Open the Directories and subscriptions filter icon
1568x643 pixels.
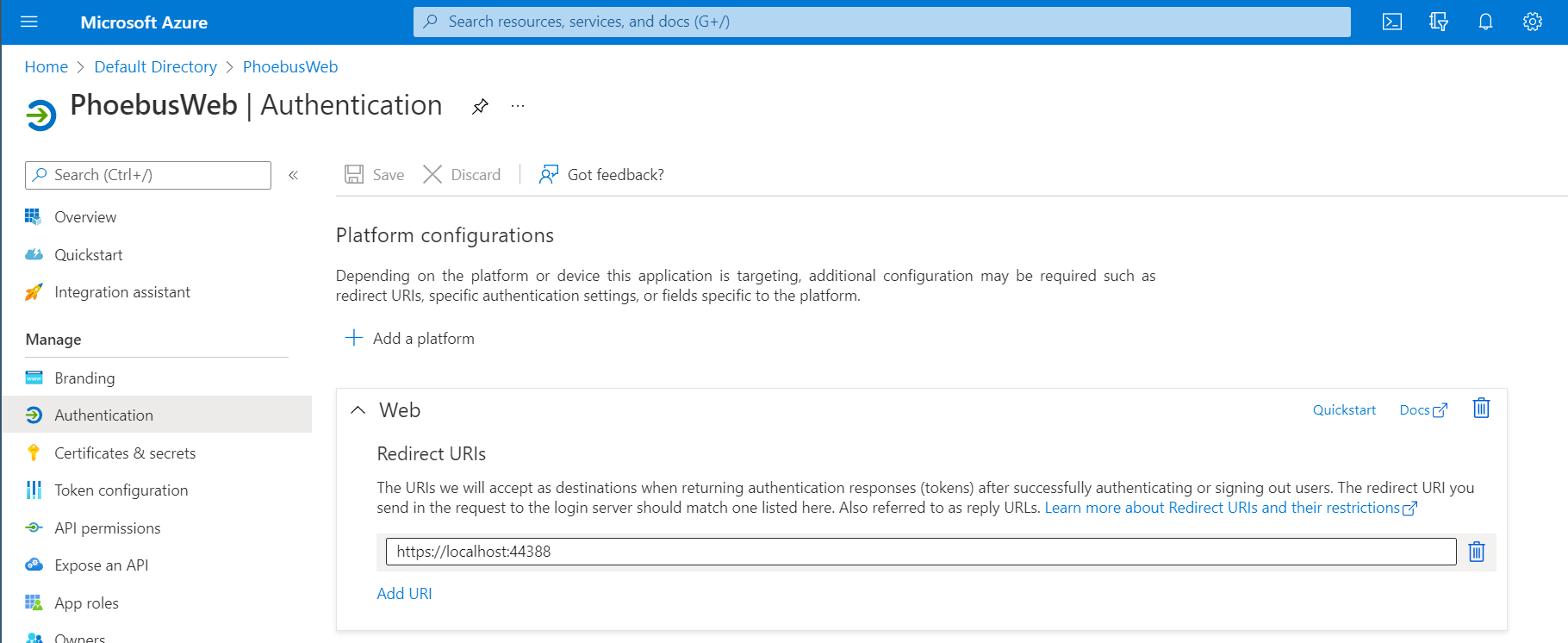[1439, 22]
